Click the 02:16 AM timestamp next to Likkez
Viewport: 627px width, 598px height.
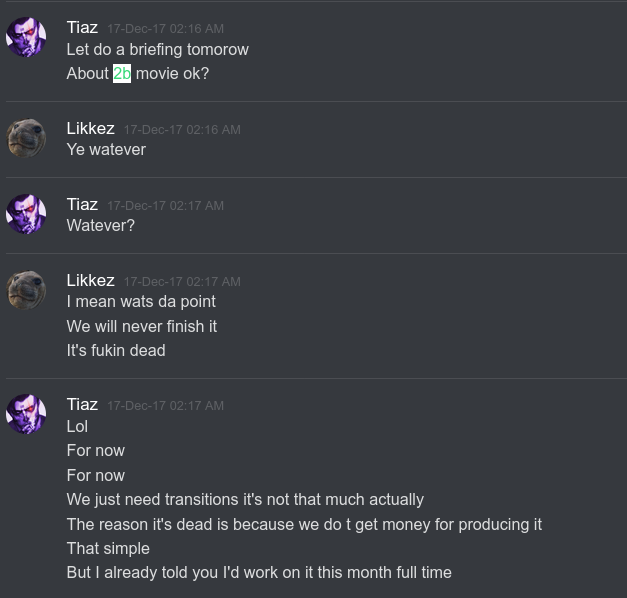[x=182, y=130]
